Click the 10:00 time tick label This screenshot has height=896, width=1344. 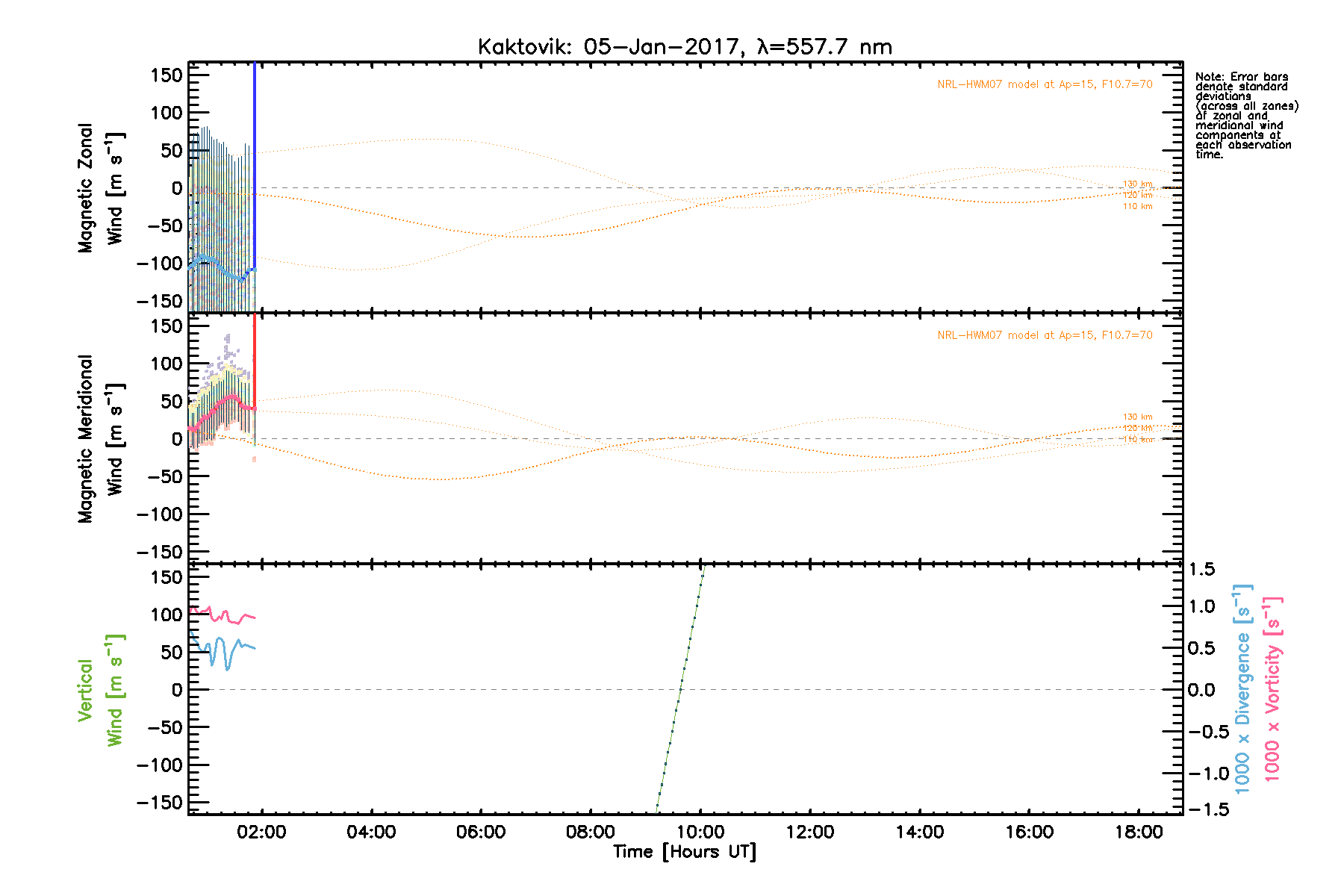[x=700, y=832]
